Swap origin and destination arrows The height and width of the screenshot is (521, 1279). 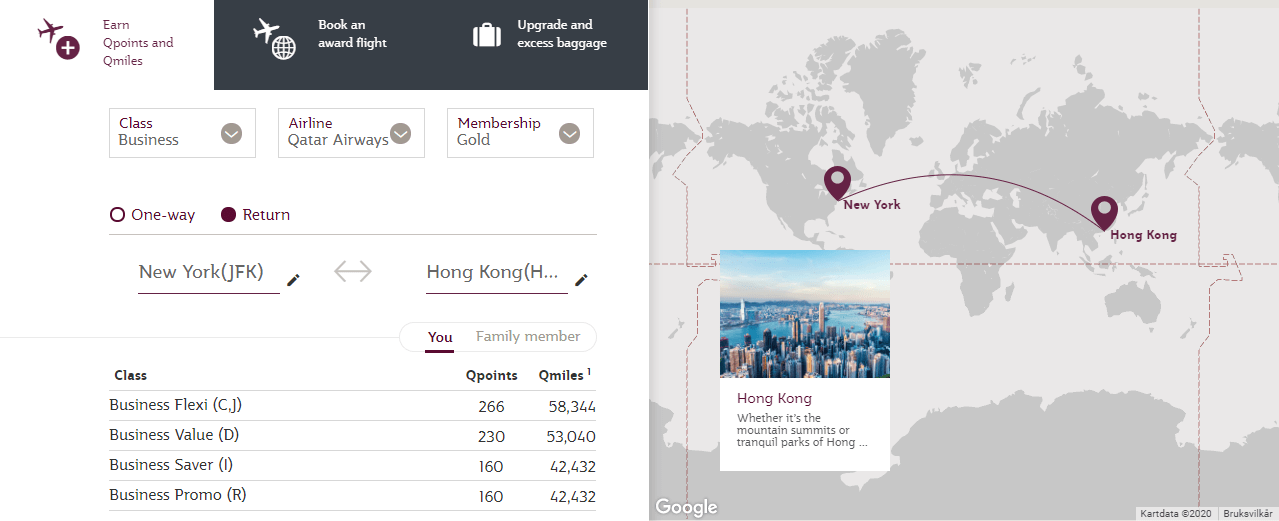[353, 271]
